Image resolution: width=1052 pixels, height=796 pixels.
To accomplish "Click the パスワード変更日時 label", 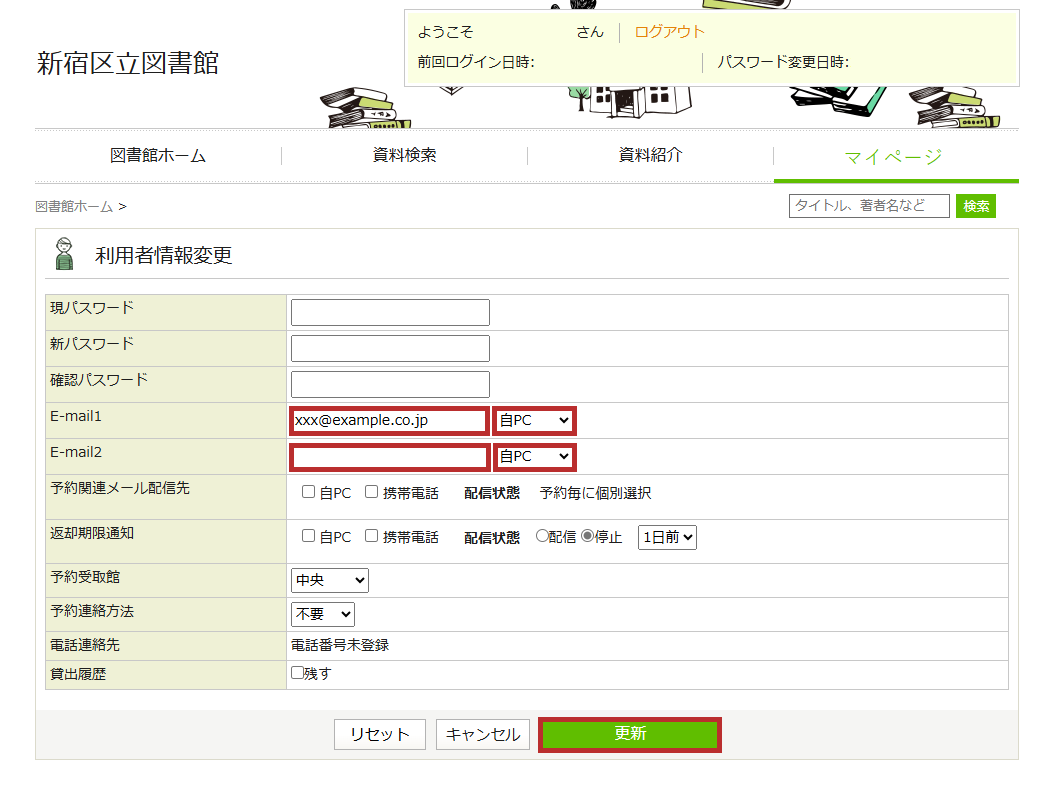I will pos(783,62).
